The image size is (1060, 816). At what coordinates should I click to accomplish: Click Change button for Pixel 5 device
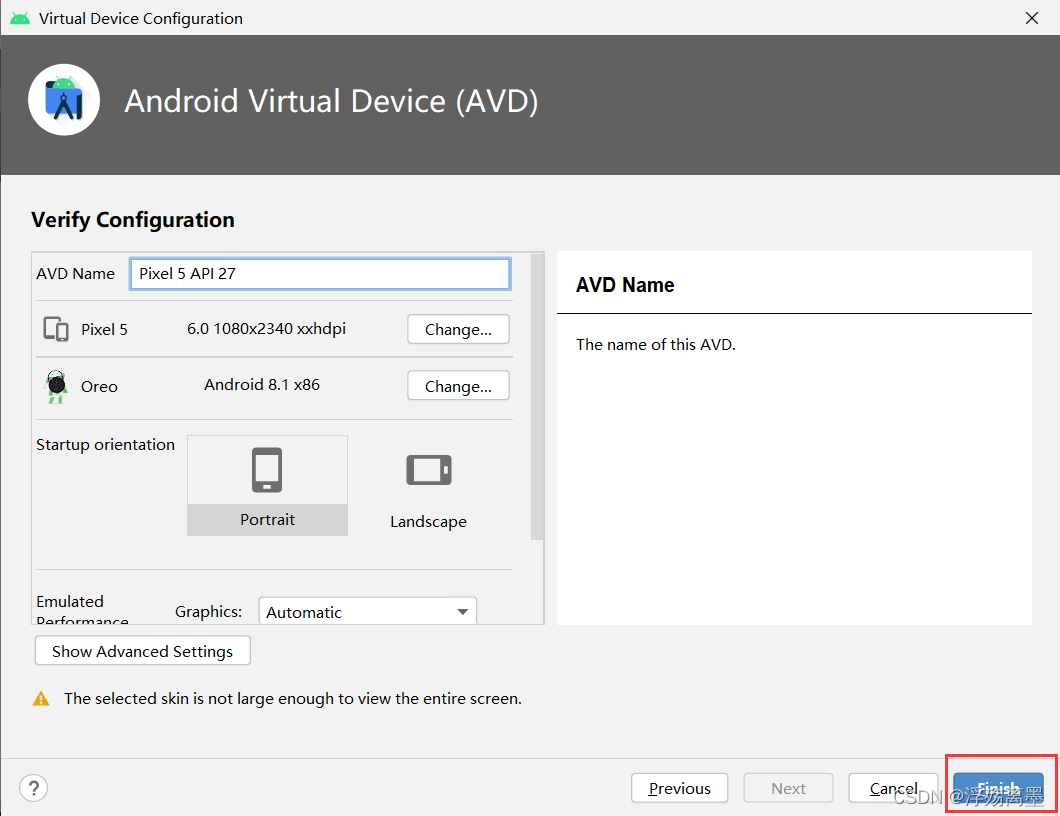(458, 329)
